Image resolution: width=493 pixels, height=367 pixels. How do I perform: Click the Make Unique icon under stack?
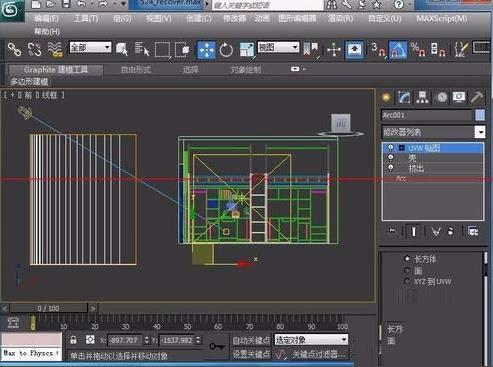[436, 231]
